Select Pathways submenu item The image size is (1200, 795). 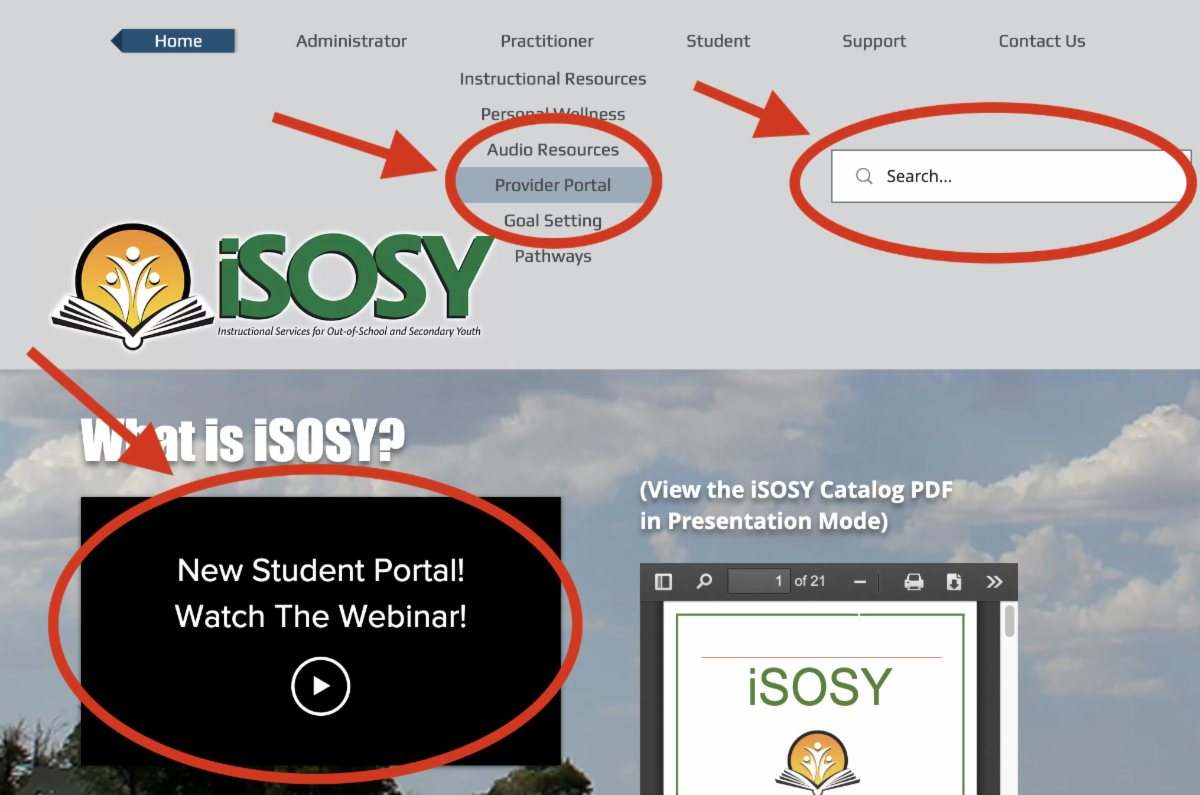[x=553, y=256]
